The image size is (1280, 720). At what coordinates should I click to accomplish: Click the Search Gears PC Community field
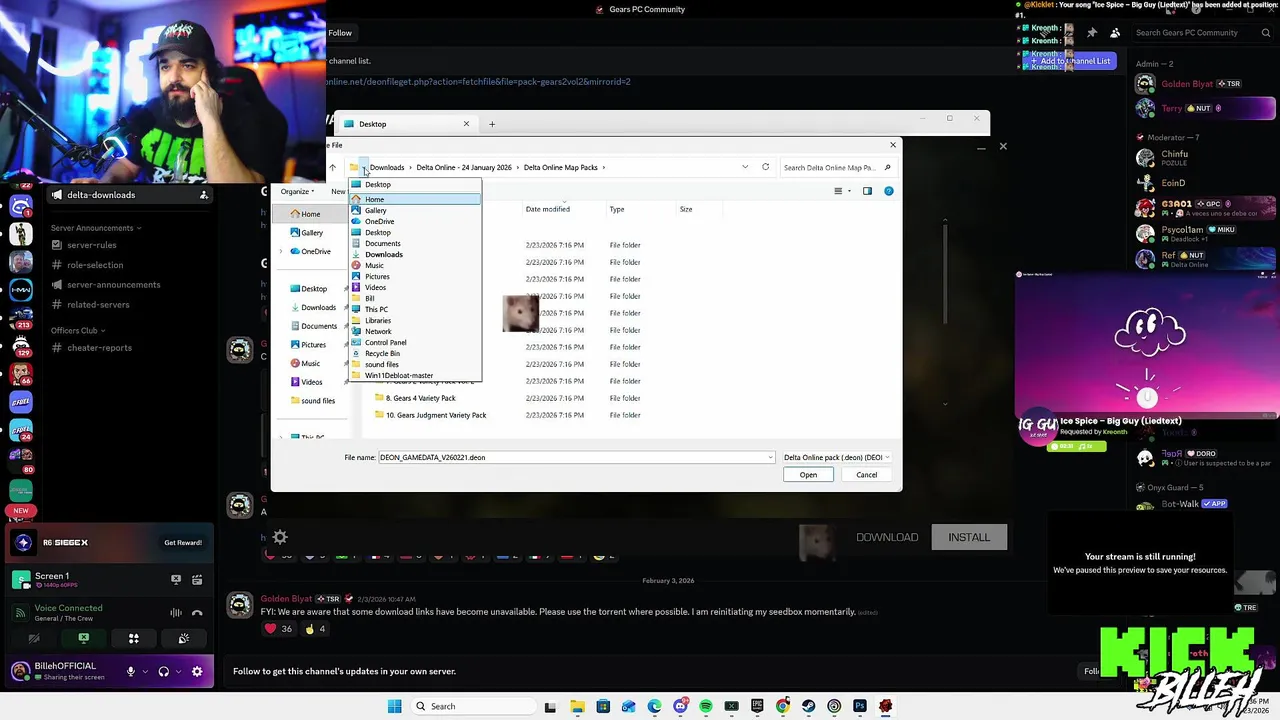tap(1203, 33)
